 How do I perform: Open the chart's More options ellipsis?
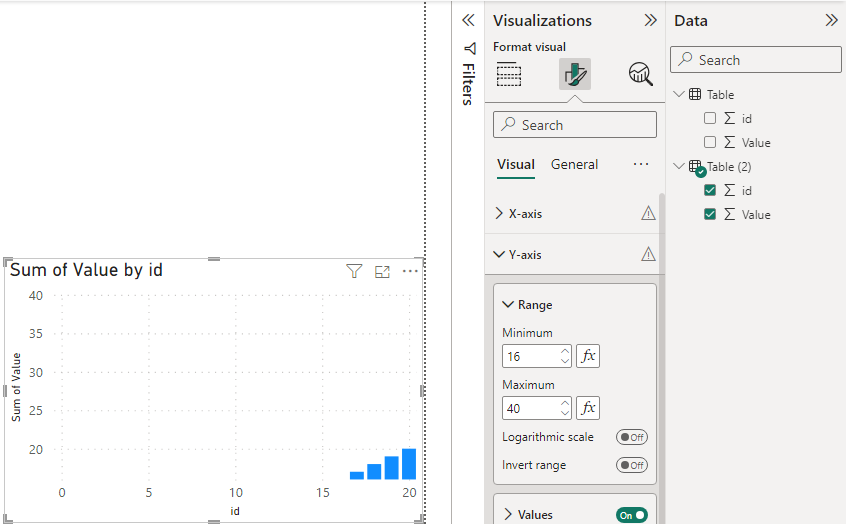click(x=410, y=271)
